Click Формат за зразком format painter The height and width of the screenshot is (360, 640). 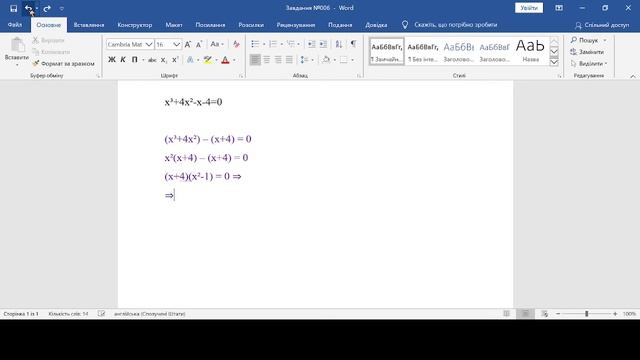64,64
